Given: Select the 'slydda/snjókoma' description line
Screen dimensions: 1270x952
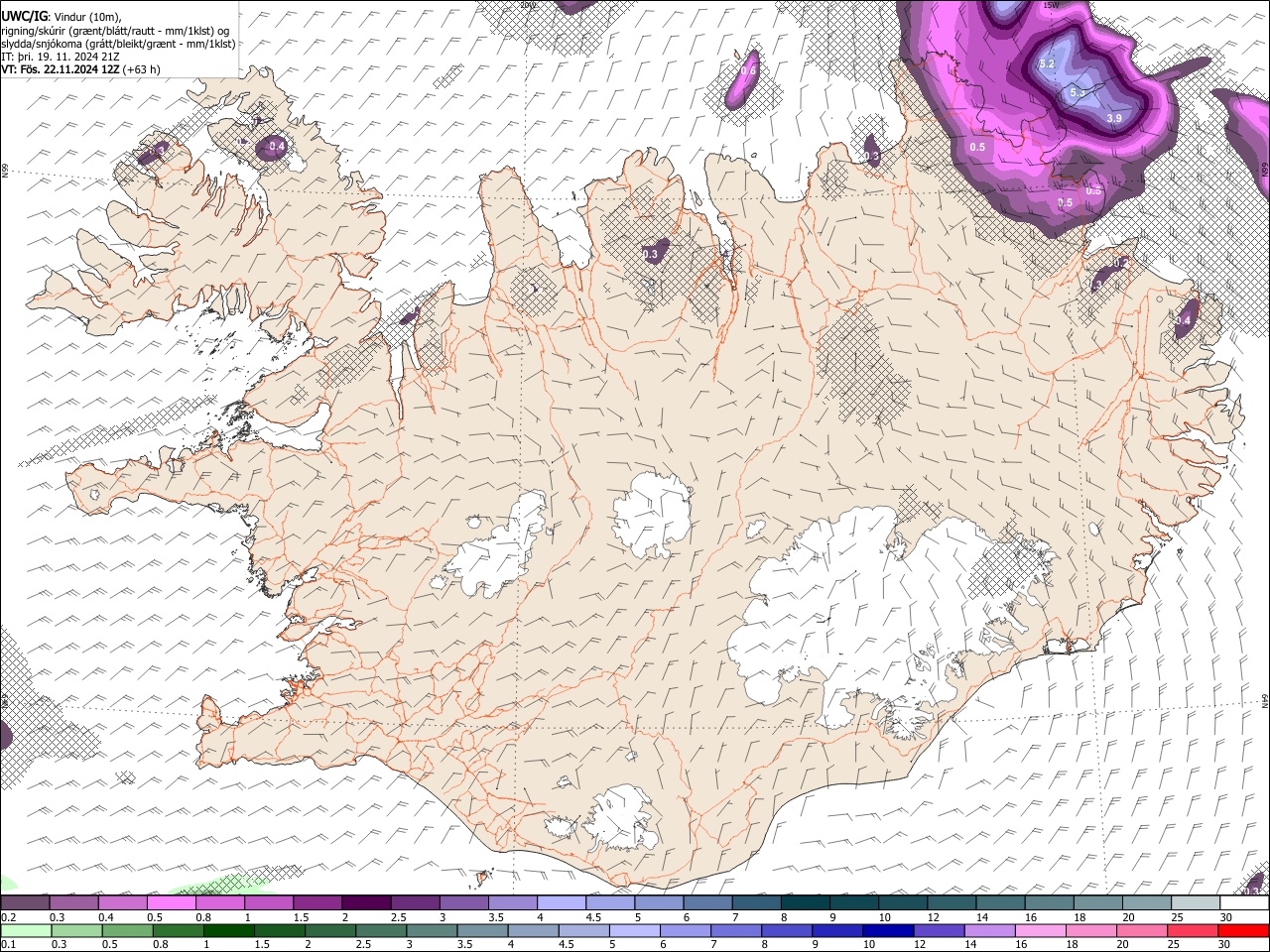Looking at the screenshot, I should 118,44.
